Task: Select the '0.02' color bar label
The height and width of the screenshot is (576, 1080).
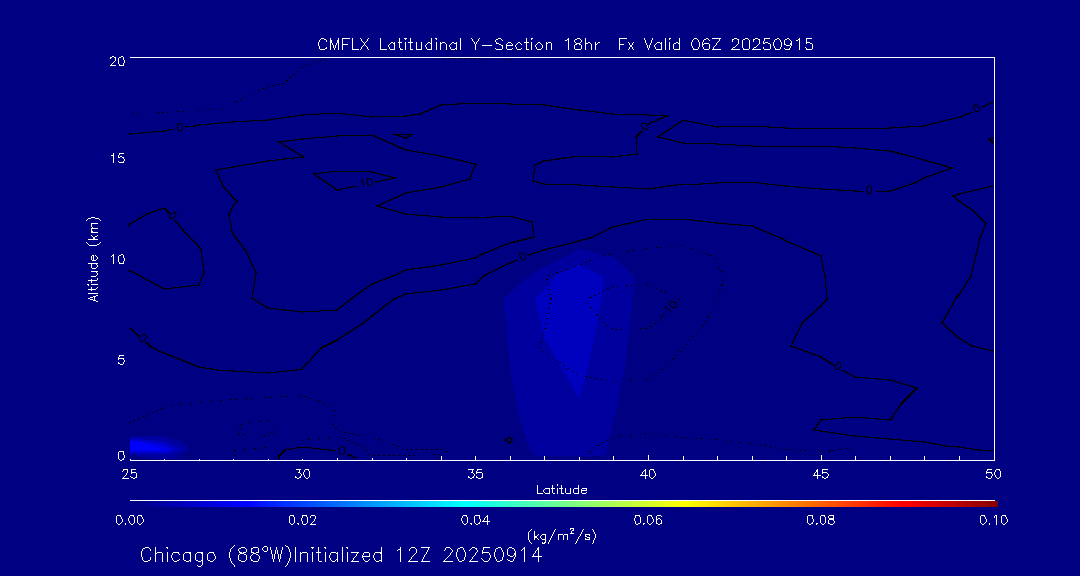Action: tap(302, 520)
